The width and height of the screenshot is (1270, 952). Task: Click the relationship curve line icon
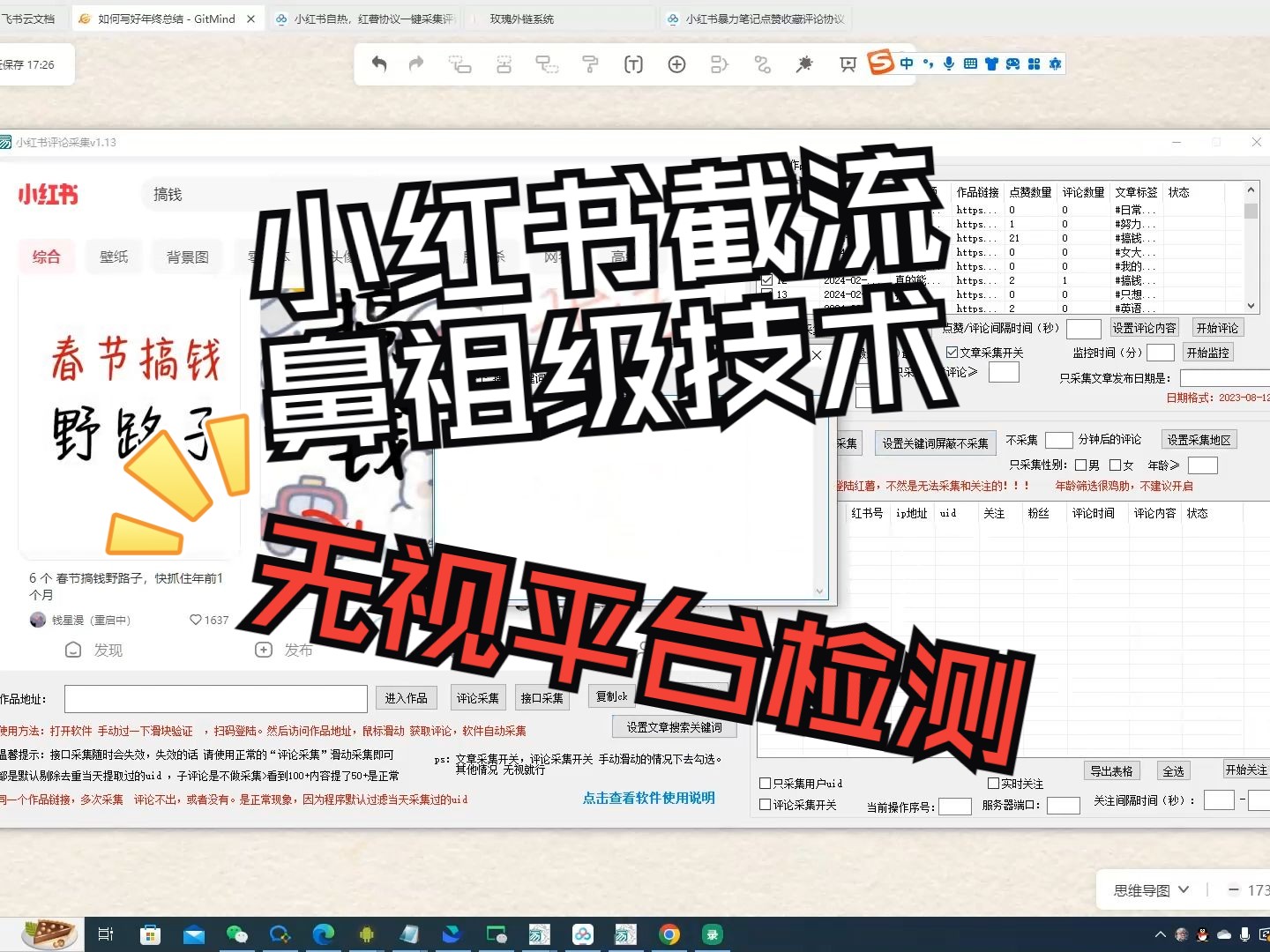763,63
